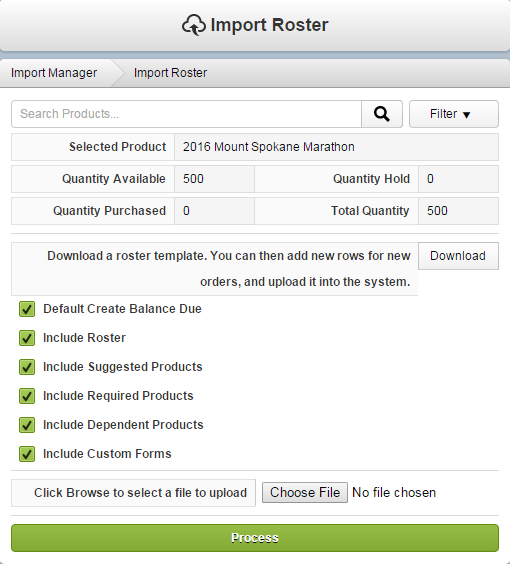Click the Import Roster page title
Image resolution: width=510 pixels, height=564 pixels.
tap(269, 25)
